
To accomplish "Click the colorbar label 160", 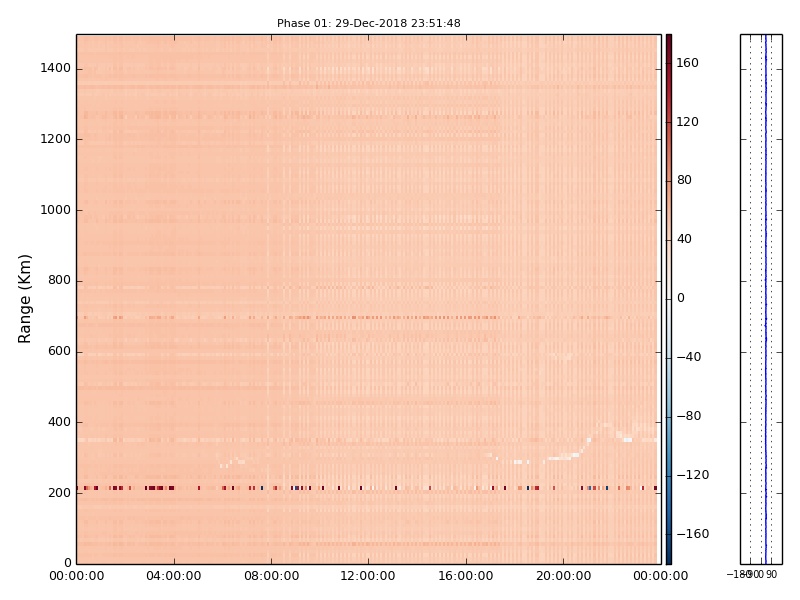I will tap(687, 63).
